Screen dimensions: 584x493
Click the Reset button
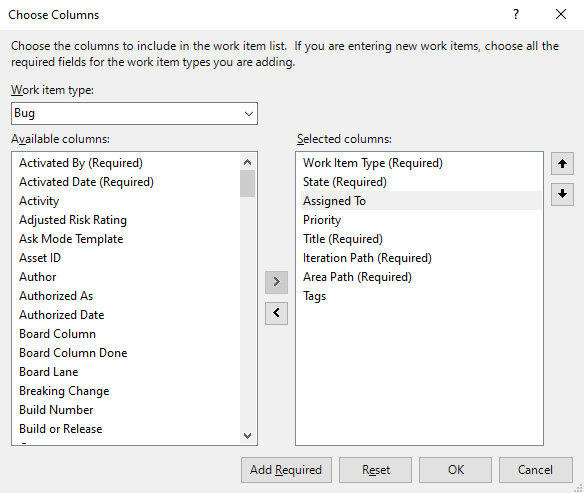click(375, 470)
